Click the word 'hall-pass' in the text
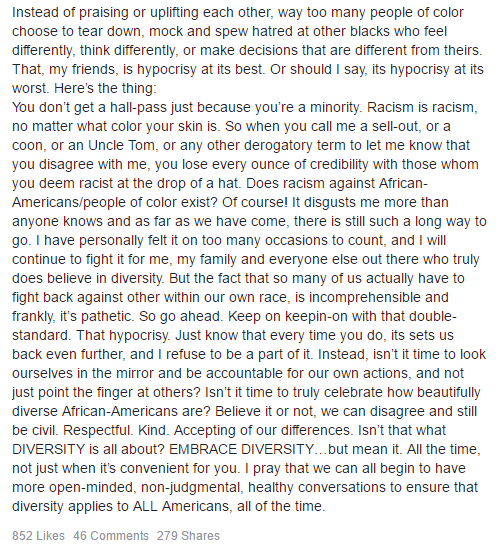 click(139, 107)
